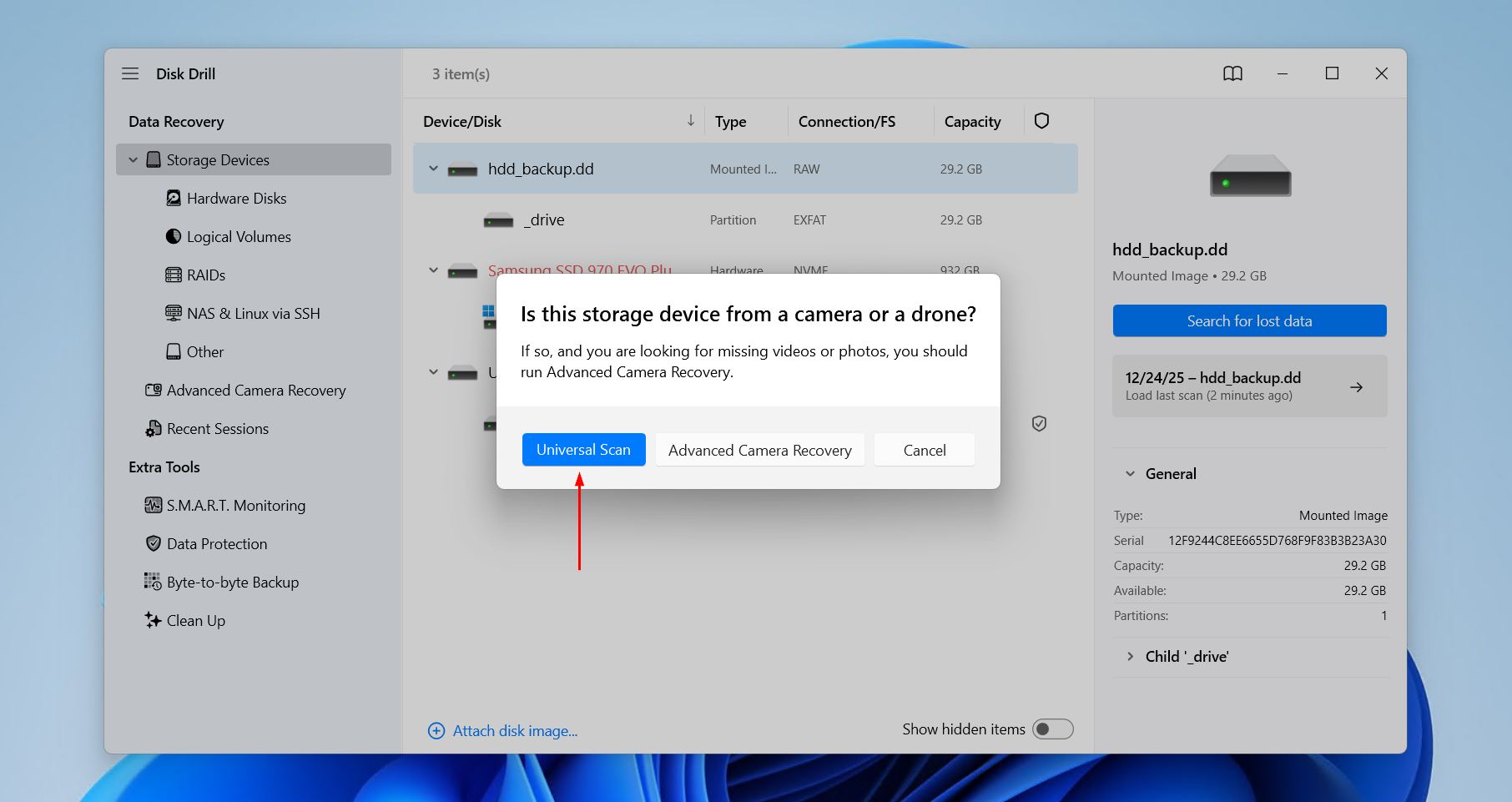Open S.M.A.R.T. Monitoring tool
Viewport: 1512px width, 802px height.
click(x=235, y=506)
